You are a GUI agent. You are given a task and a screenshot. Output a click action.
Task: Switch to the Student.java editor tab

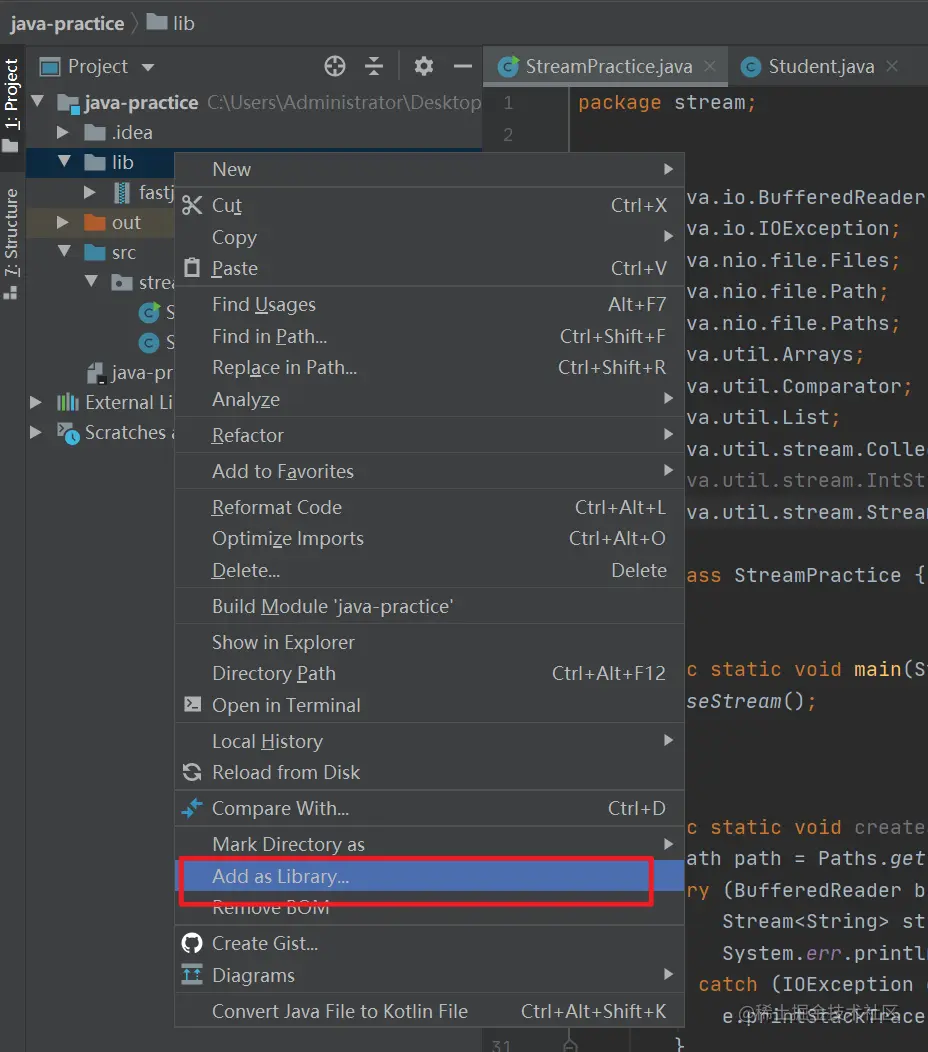pyautogui.click(x=821, y=66)
